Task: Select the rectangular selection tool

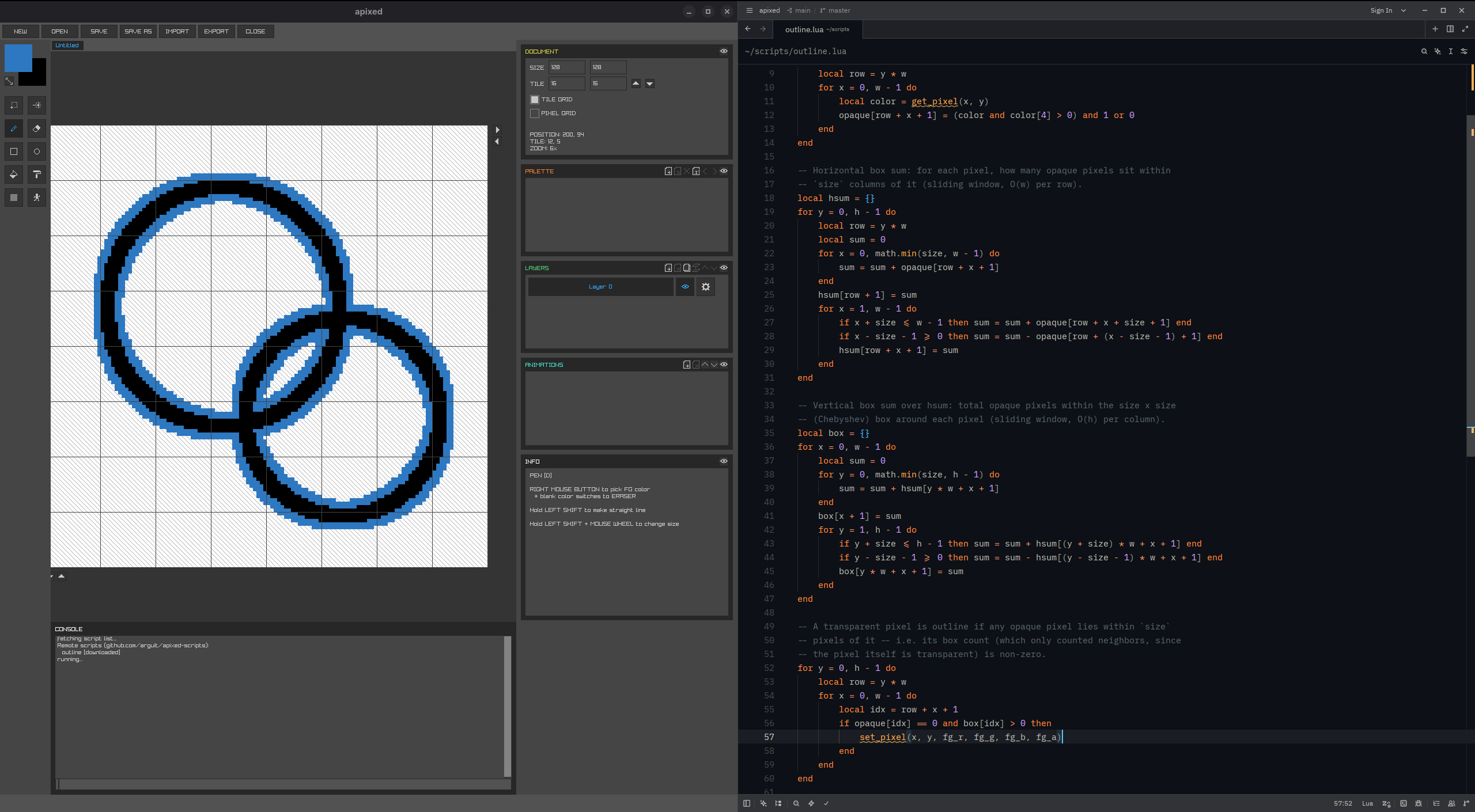Action: point(14,105)
